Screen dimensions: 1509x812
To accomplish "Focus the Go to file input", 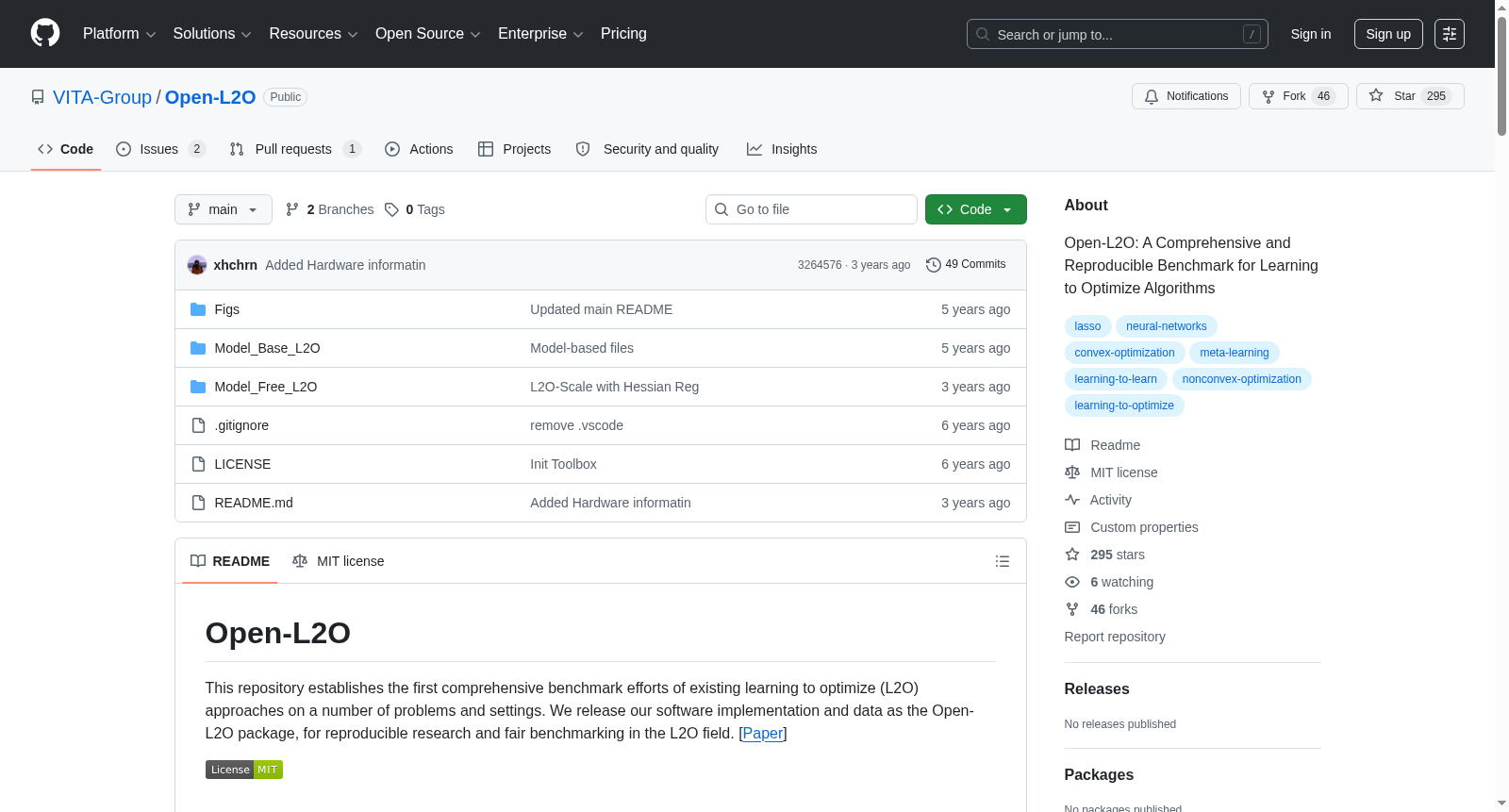I will pos(811,209).
